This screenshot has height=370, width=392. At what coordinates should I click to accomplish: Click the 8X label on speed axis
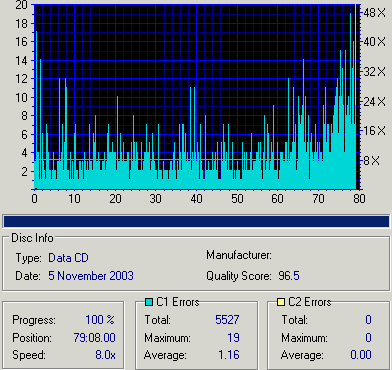(372, 161)
